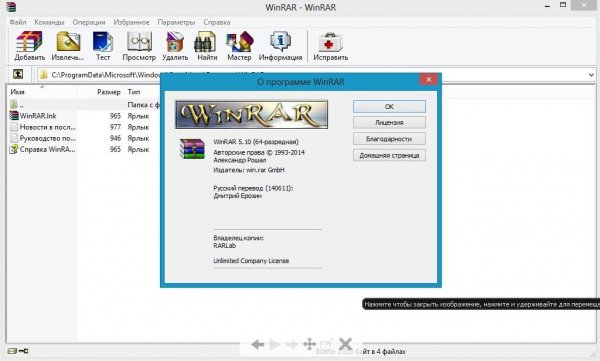Sort by the Размер column header
Screen dimensions: 600x361
(109, 92)
